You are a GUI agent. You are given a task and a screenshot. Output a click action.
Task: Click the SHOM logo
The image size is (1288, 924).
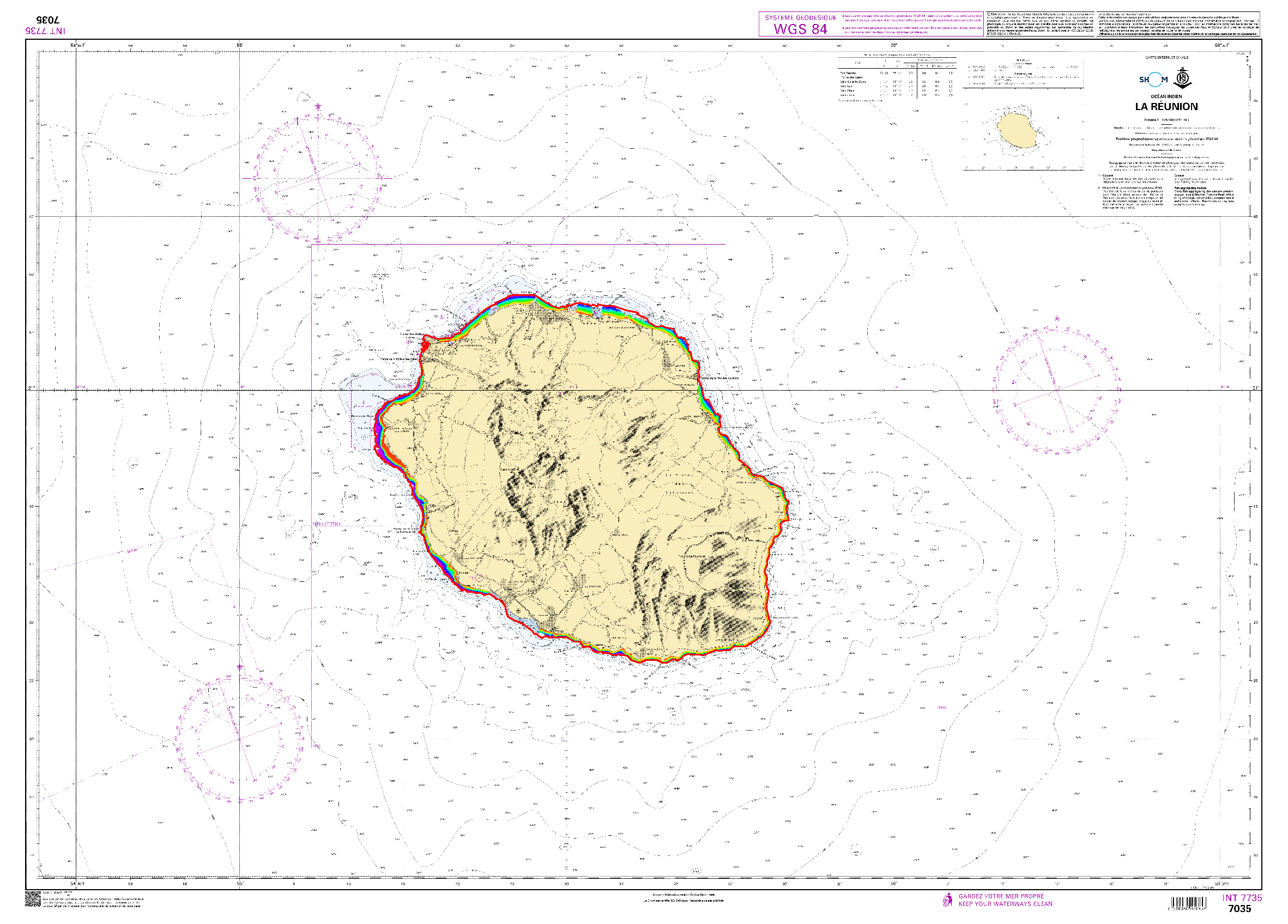(x=1153, y=80)
